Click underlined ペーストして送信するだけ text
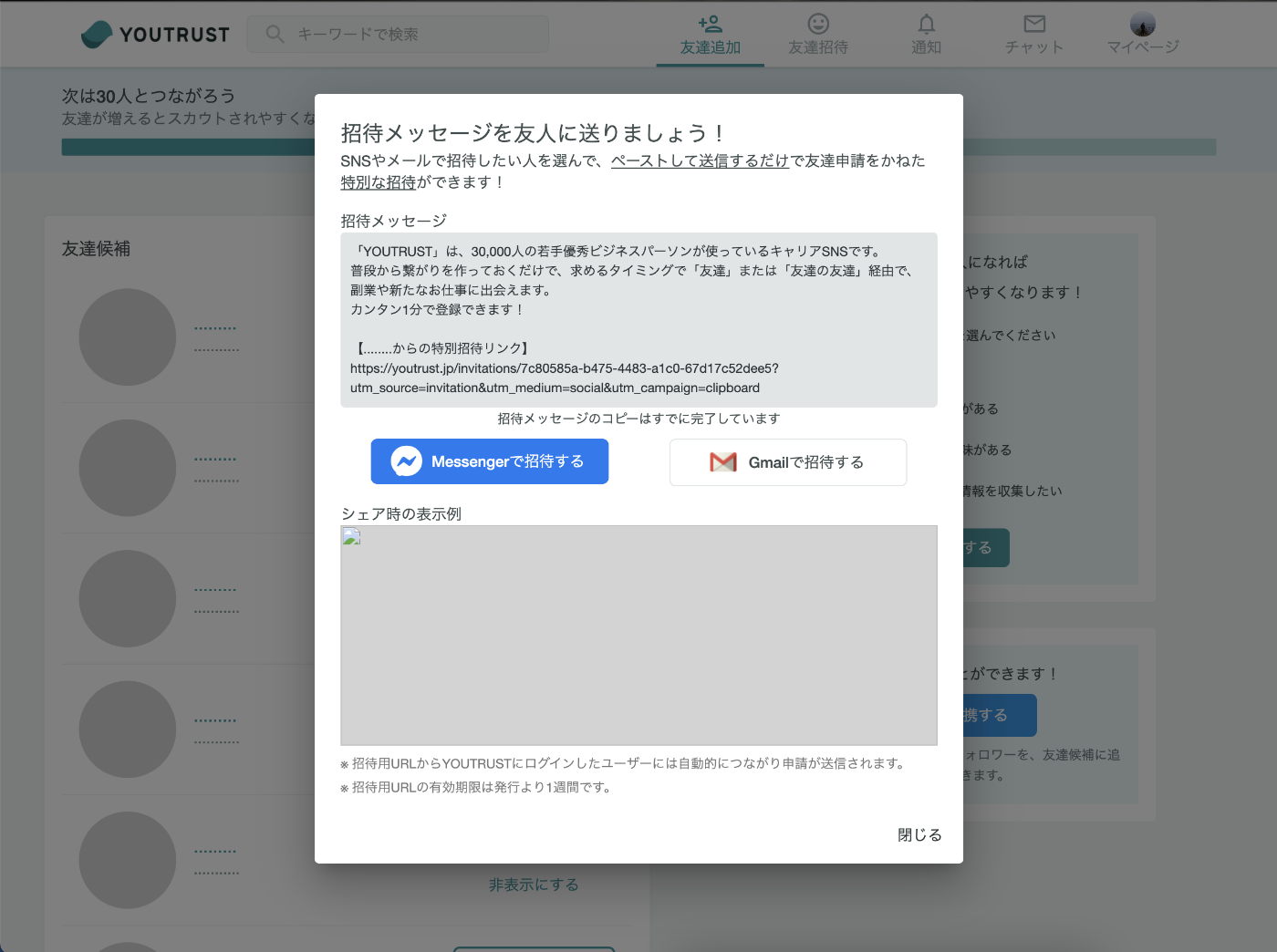This screenshot has height=952, width=1277. pos(700,160)
